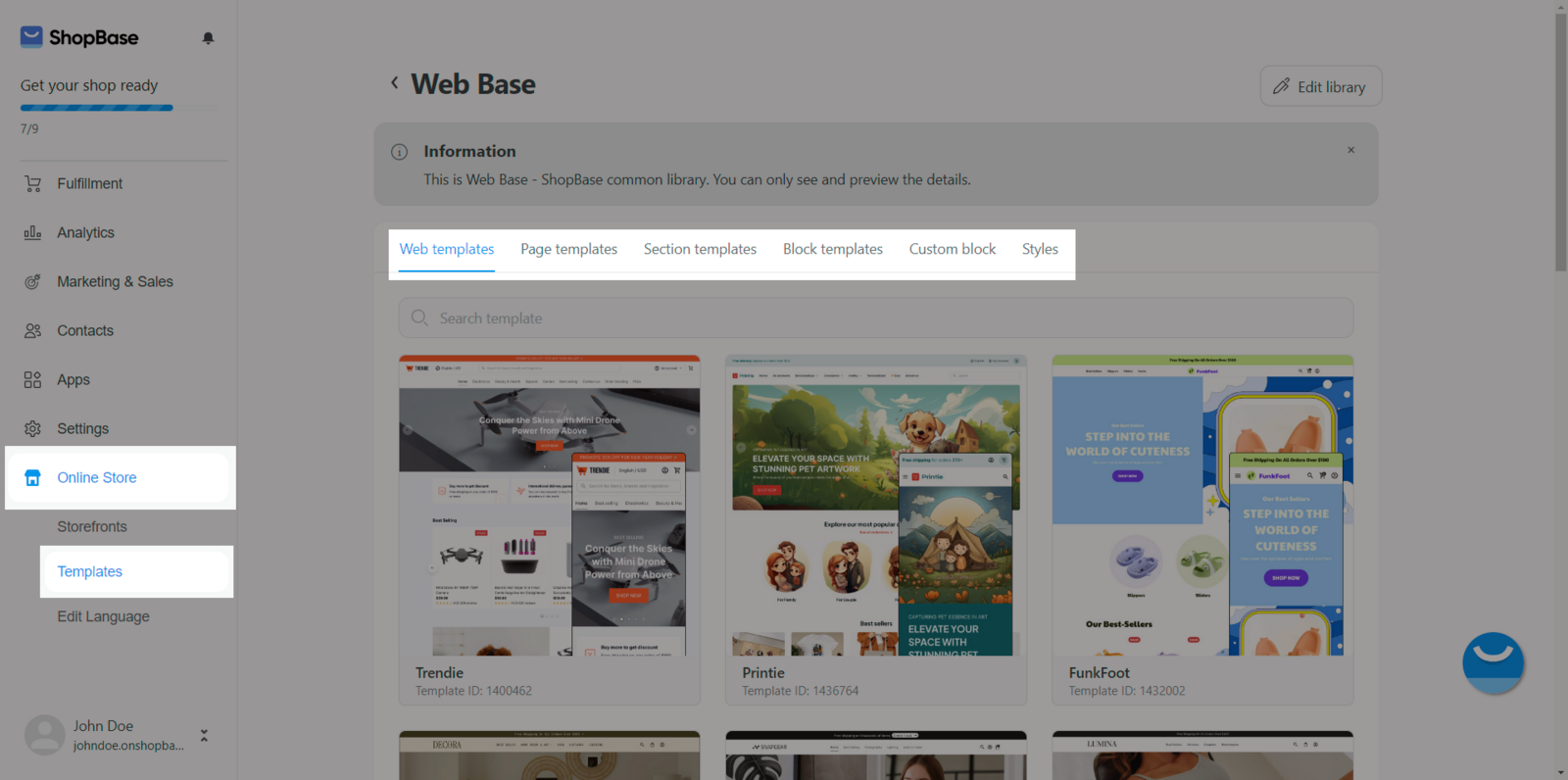Switch to the Section templates tab
This screenshot has height=780, width=1568.
pos(700,249)
